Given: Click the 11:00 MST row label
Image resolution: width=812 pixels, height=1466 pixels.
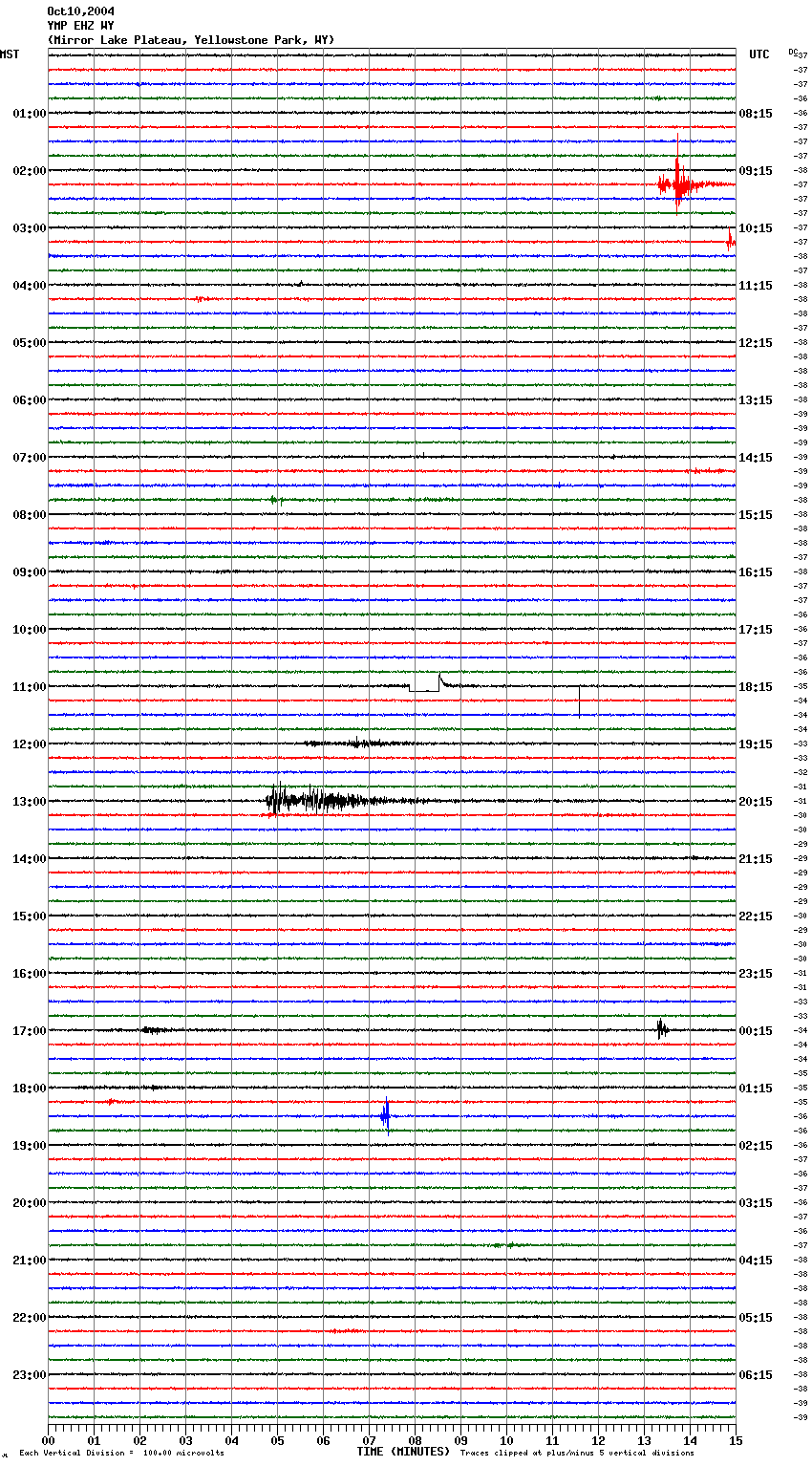Looking at the screenshot, I should tap(29, 687).
